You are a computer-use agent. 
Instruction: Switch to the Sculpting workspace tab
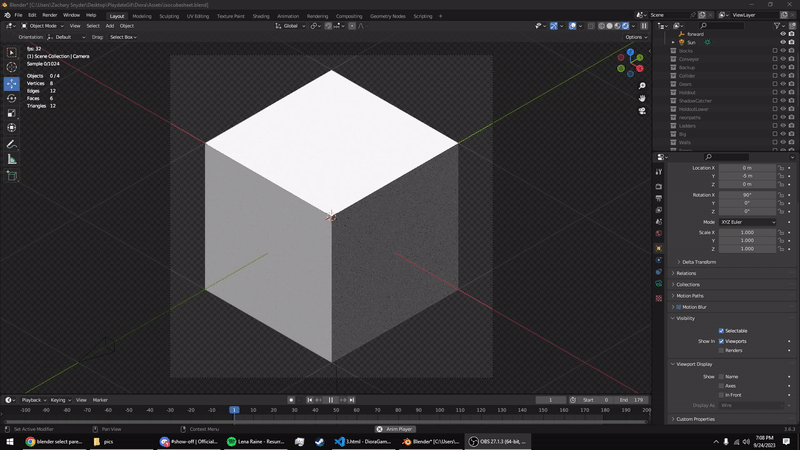(171, 16)
